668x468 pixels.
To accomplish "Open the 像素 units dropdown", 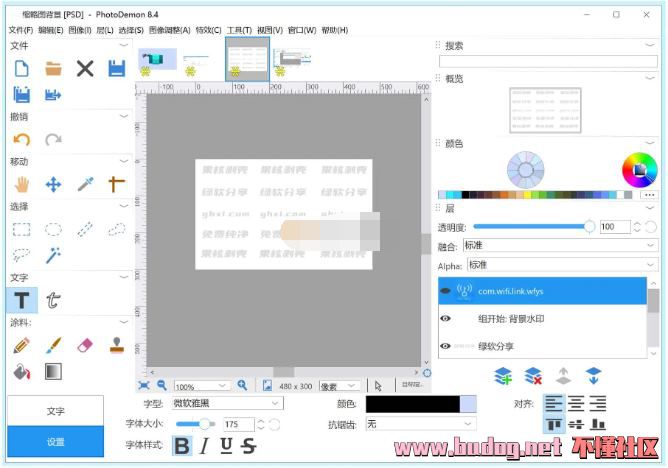I will click(x=339, y=386).
